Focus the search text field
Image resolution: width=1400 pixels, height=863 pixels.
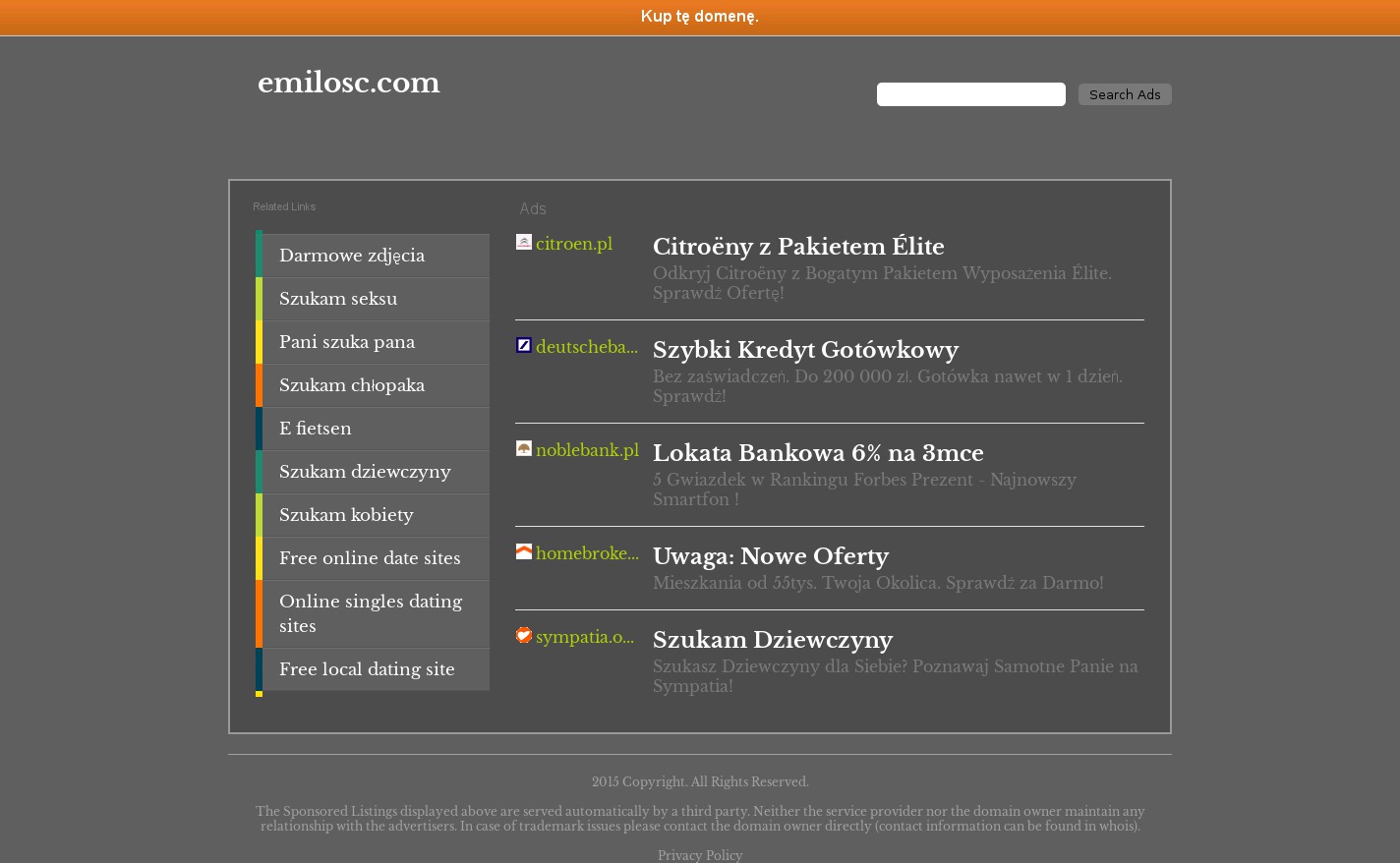pos(970,94)
